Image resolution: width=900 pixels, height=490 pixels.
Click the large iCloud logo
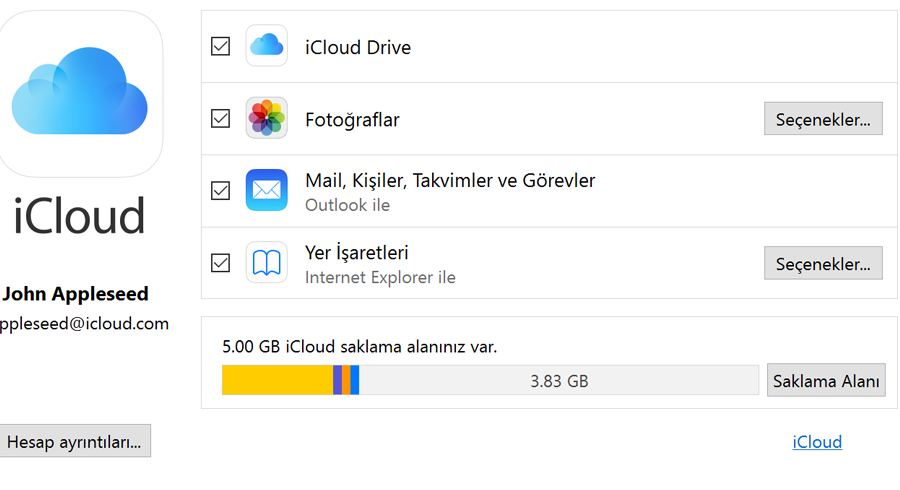80,93
